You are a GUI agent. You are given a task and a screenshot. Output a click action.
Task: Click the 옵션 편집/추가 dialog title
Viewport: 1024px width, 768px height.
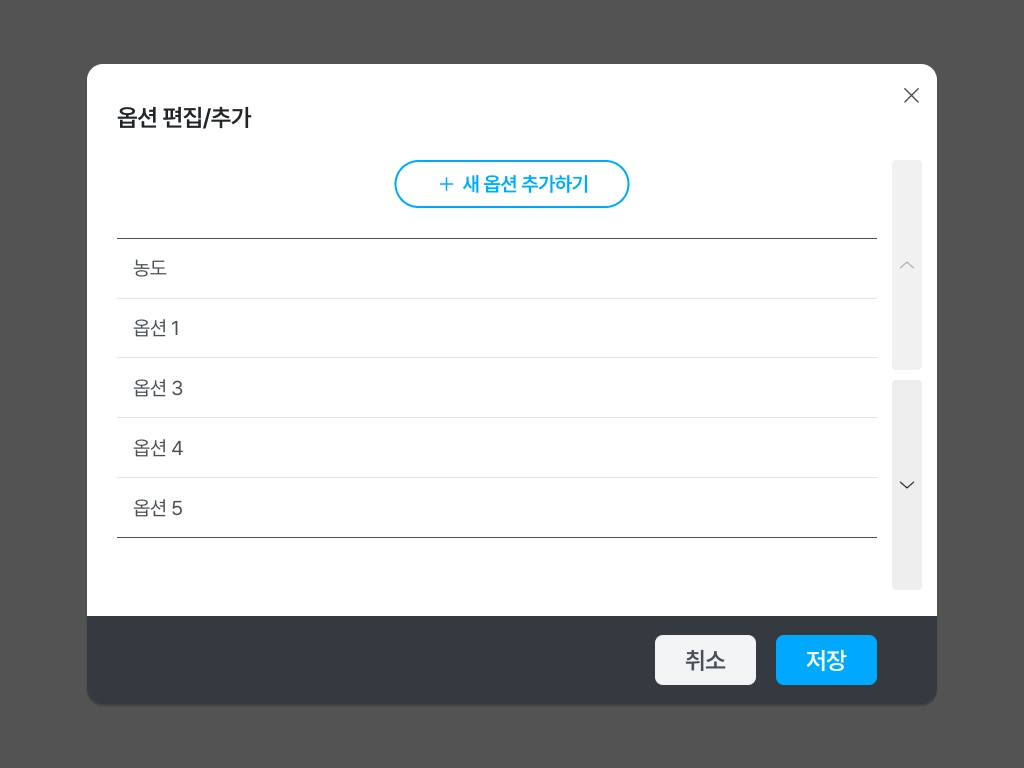(184, 118)
